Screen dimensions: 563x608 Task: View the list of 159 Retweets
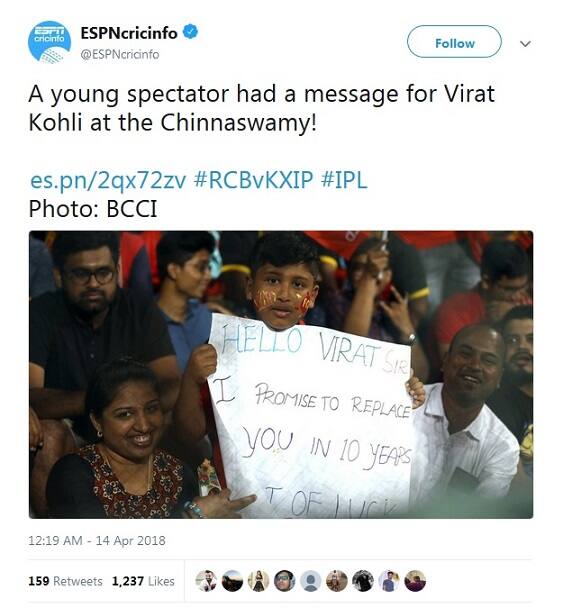pyautogui.click(x=65, y=581)
